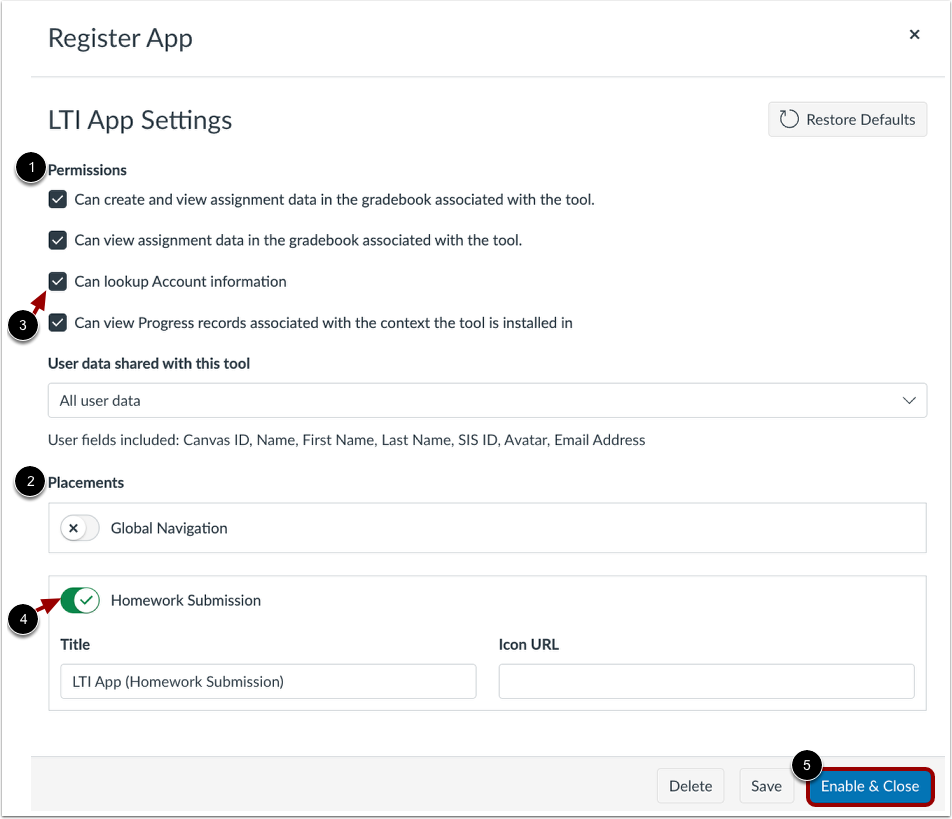Viewport: 952px width, 819px height.
Task: Click inside the Icon URL field
Action: pyautogui.click(x=706, y=681)
